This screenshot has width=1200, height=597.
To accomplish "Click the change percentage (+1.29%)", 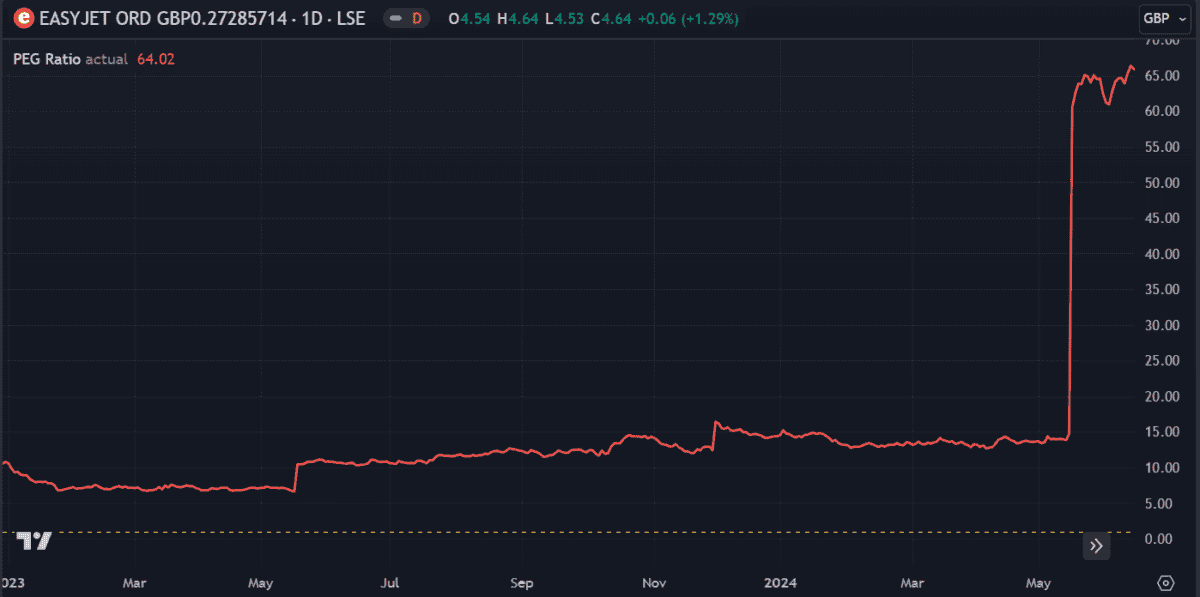I will (712, 17).
